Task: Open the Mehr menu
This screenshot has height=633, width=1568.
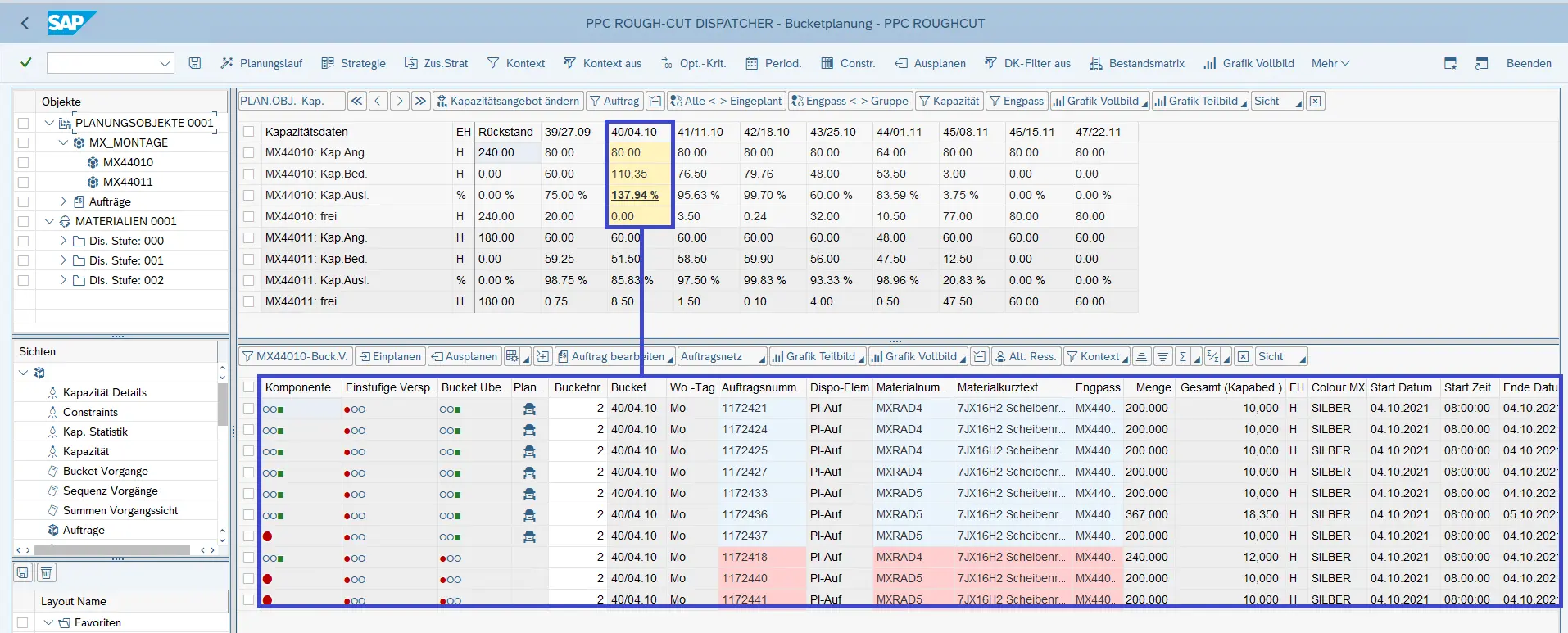Action: coord(1330,63)
